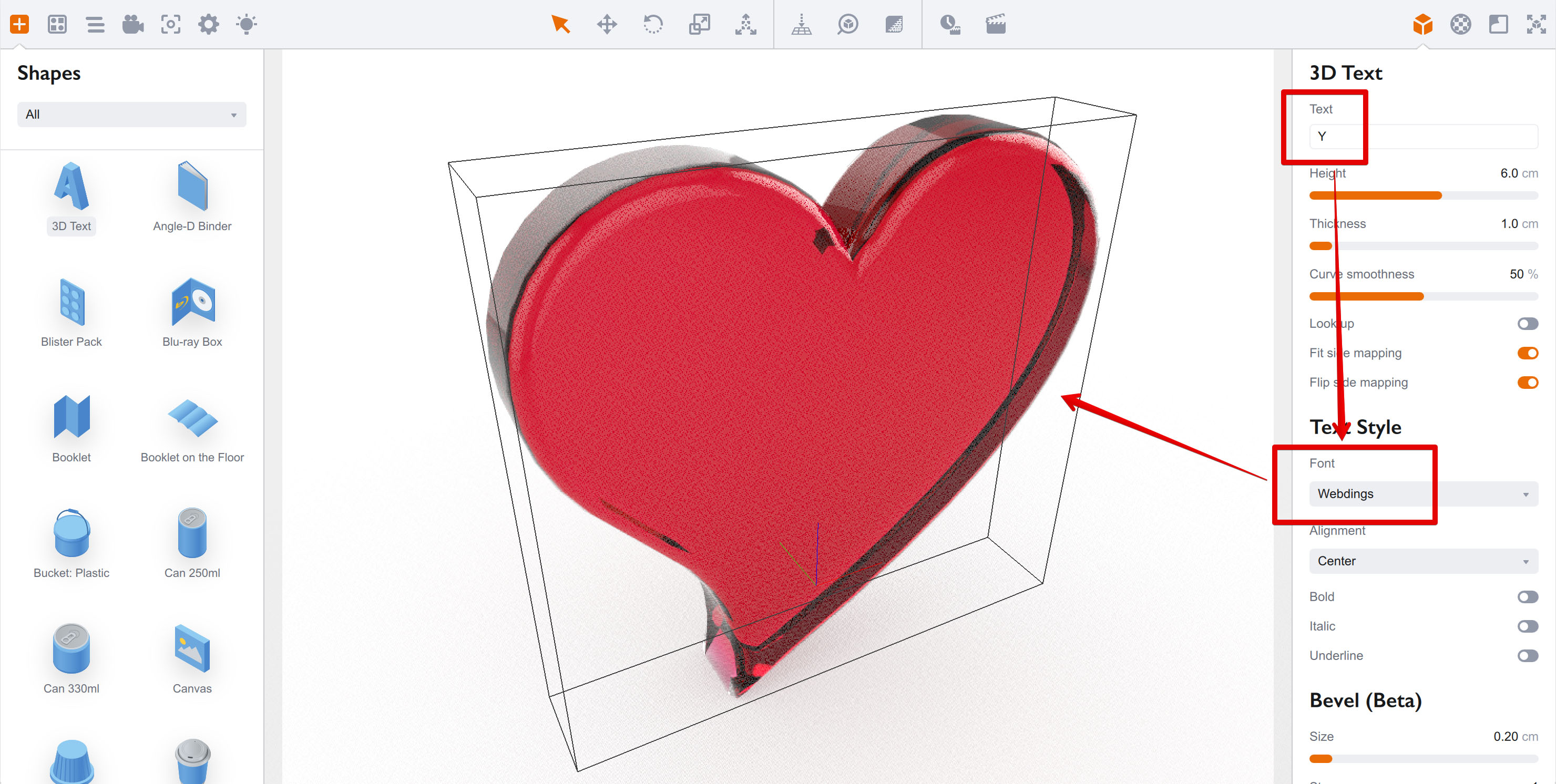Viewport: 1556px width, 784px height.
Task: Open the Webdings font dropdown
Action: pyautogui.click(x=1423, y=493)
